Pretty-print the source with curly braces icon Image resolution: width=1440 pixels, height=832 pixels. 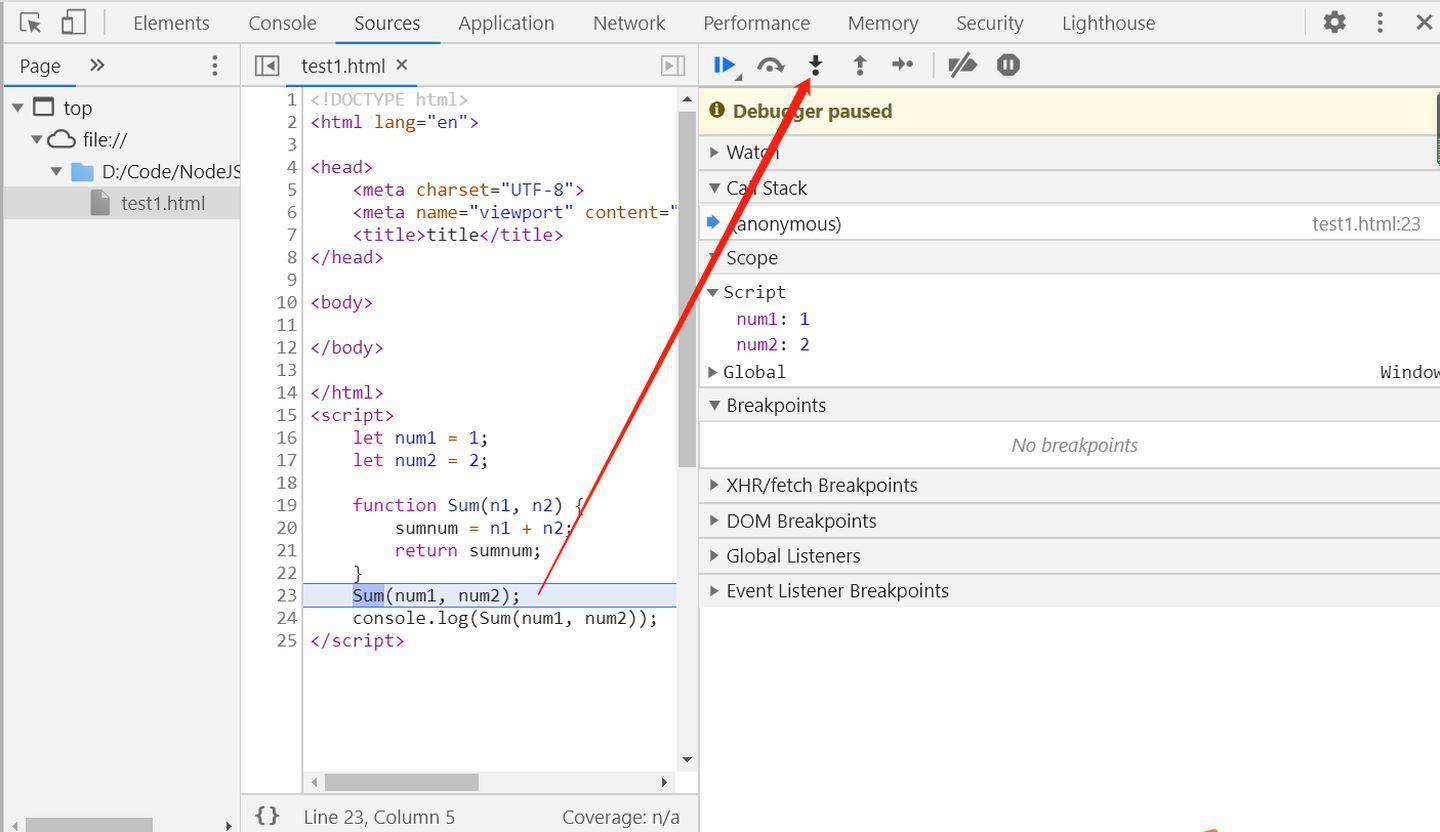(x=267, y=816)
